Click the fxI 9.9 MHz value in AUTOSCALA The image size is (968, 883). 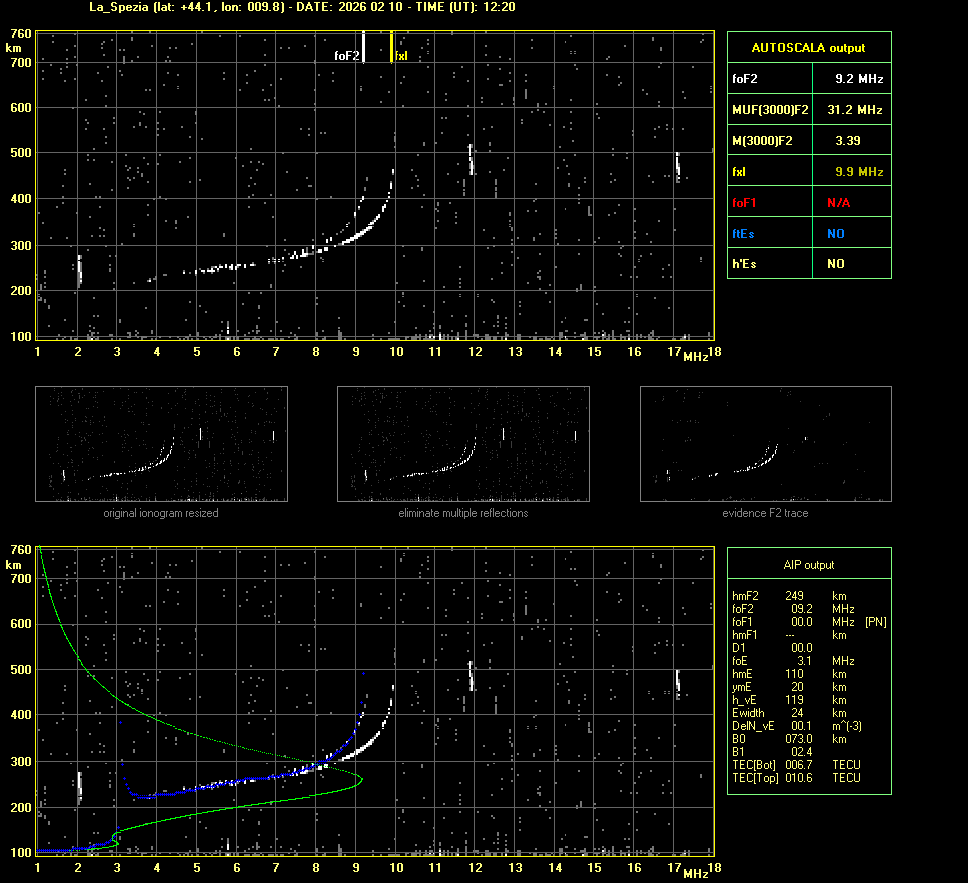pos(858,172)
